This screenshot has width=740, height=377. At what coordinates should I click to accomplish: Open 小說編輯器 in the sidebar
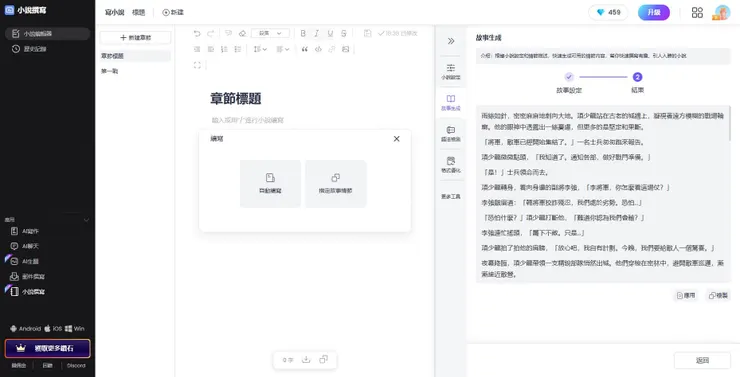pyautogui.click(x=47, y=34)
